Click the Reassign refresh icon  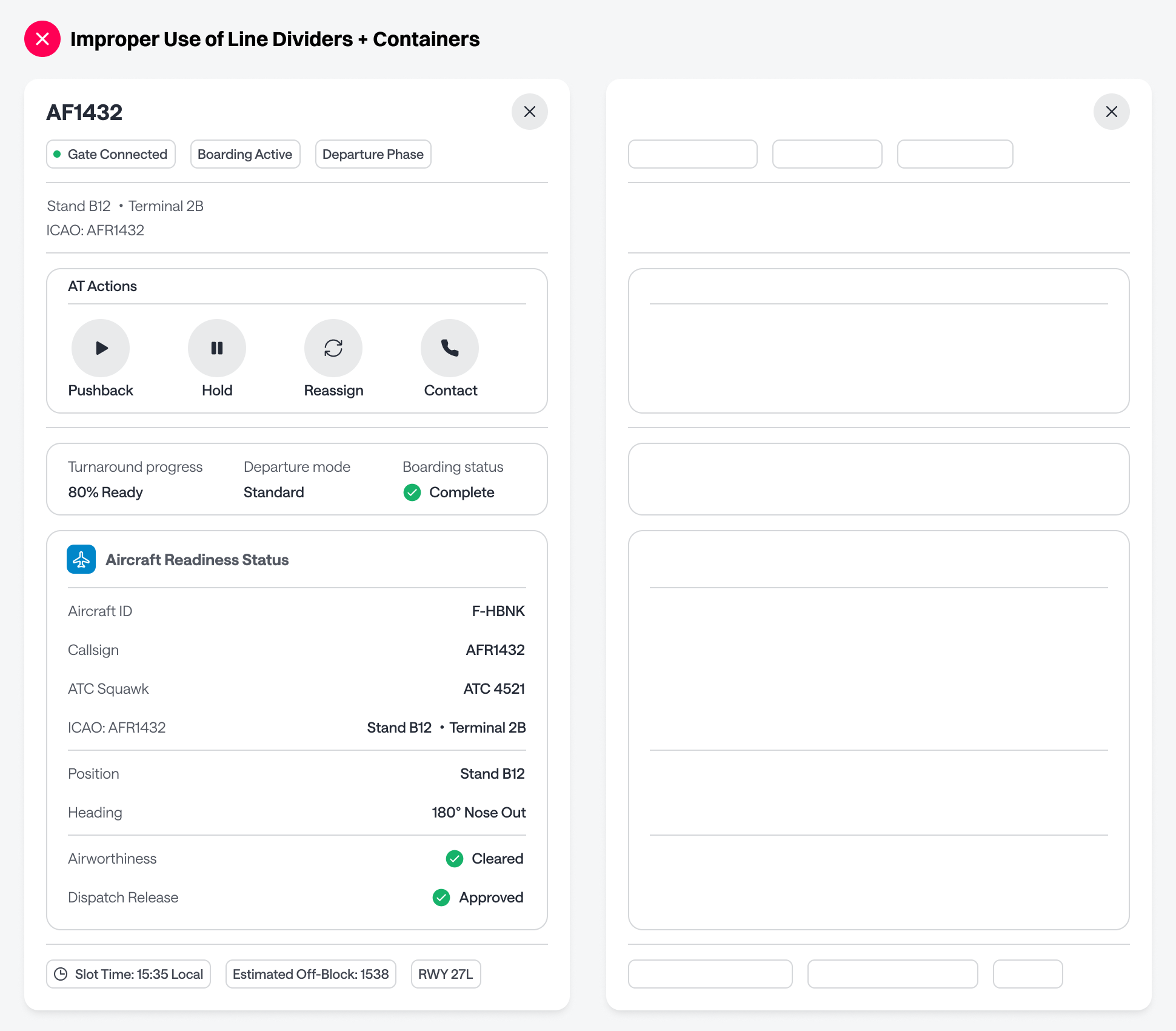coord(333,348)
